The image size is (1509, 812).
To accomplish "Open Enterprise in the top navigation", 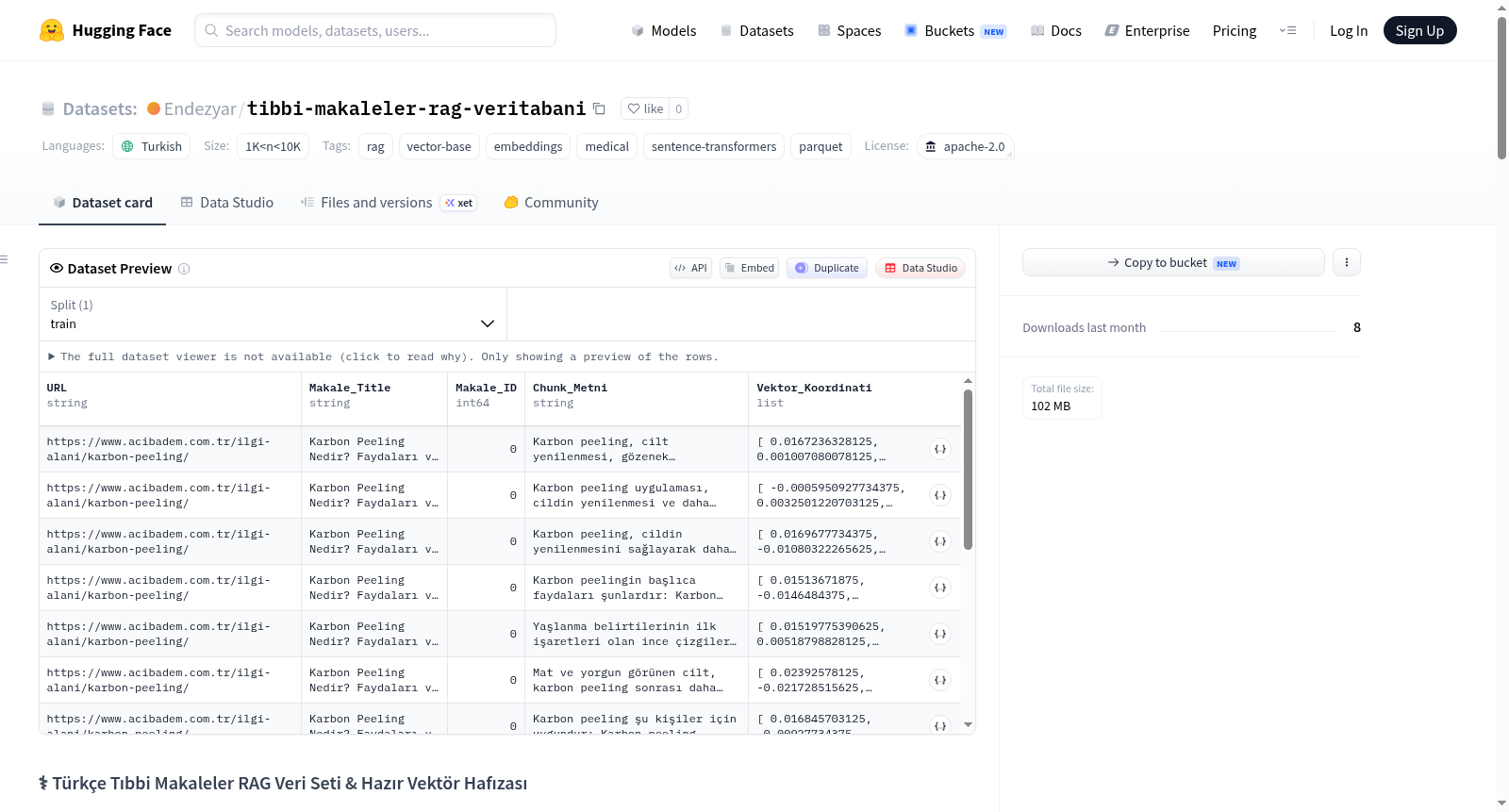I will (1147, 30).
